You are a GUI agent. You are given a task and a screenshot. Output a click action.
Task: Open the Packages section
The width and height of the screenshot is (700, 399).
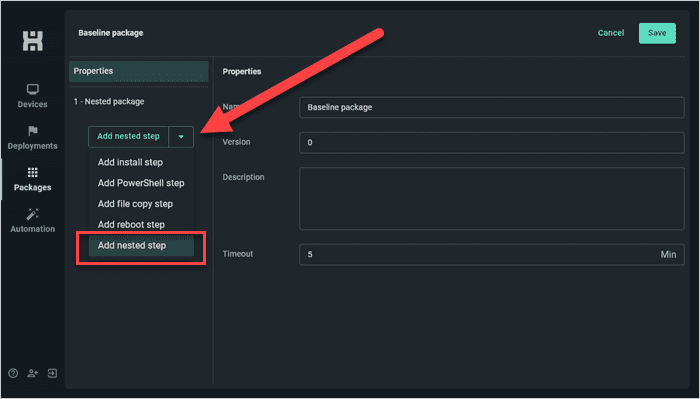(33, 179)
